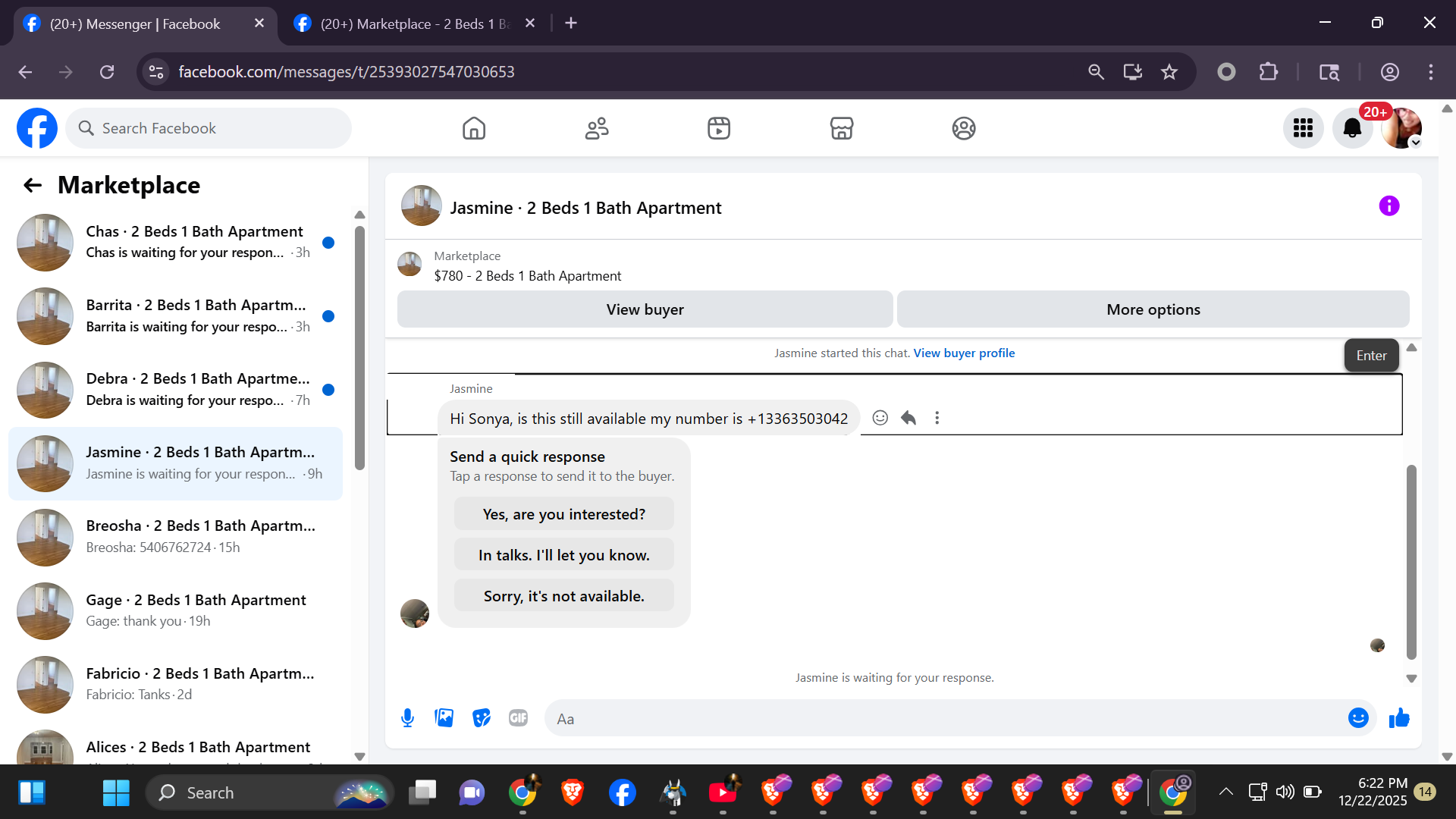
Task: Open notifications bell
Action: (1352, 128)
